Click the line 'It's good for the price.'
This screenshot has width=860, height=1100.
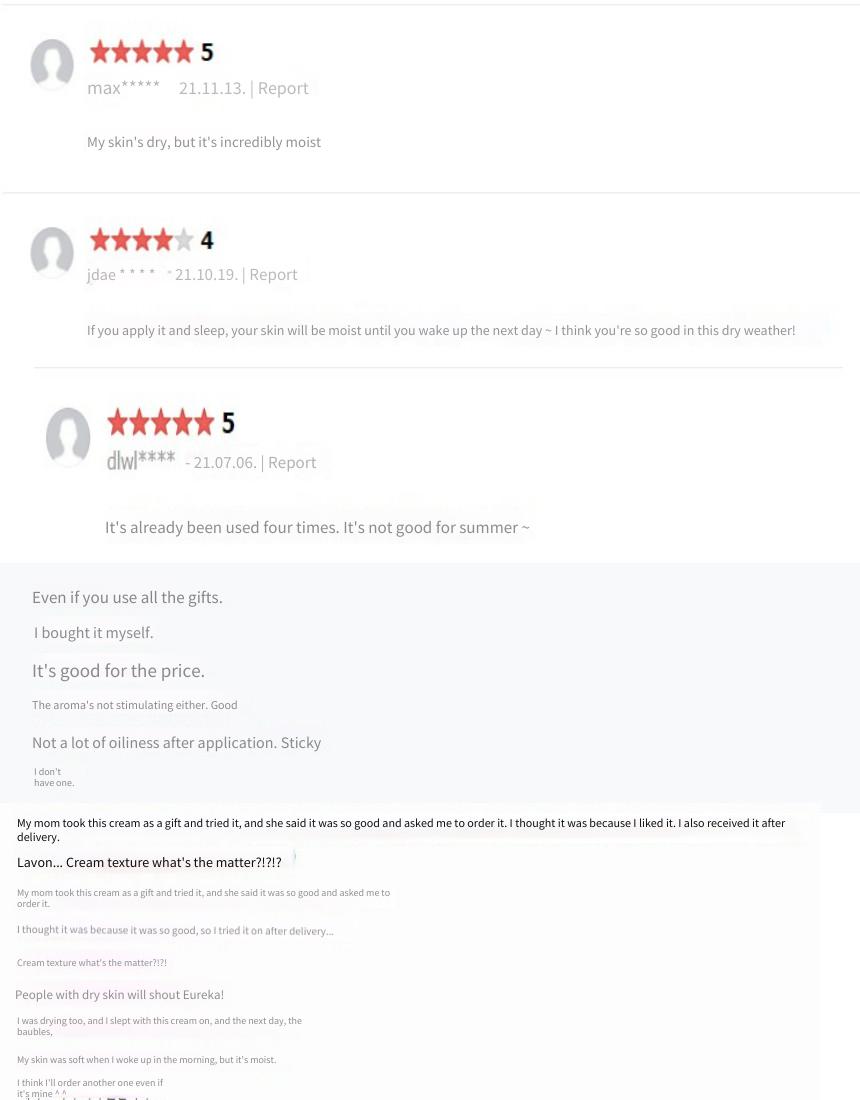[119, 671]
